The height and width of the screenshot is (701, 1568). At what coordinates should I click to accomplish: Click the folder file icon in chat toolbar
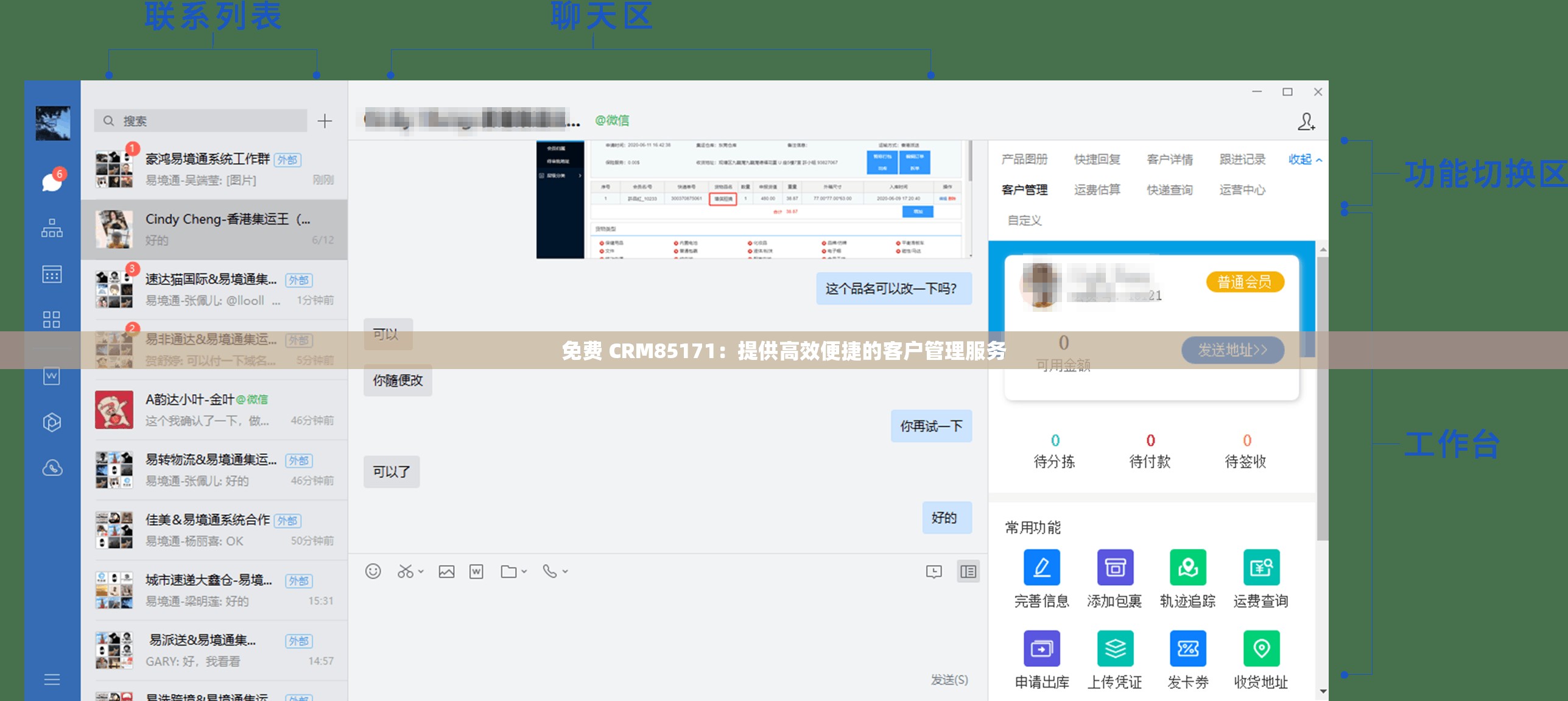[x=508, y=571]
